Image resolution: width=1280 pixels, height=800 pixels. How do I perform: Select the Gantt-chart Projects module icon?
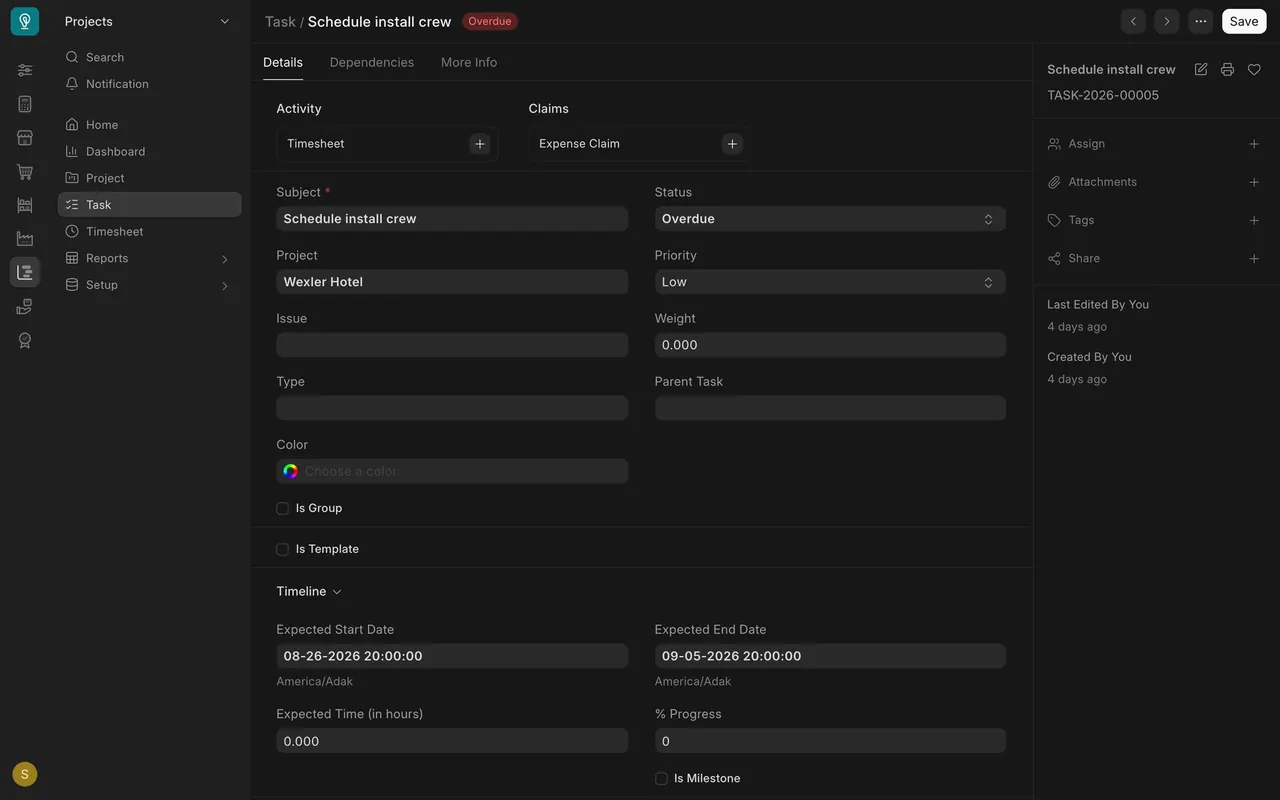point(25,272)
